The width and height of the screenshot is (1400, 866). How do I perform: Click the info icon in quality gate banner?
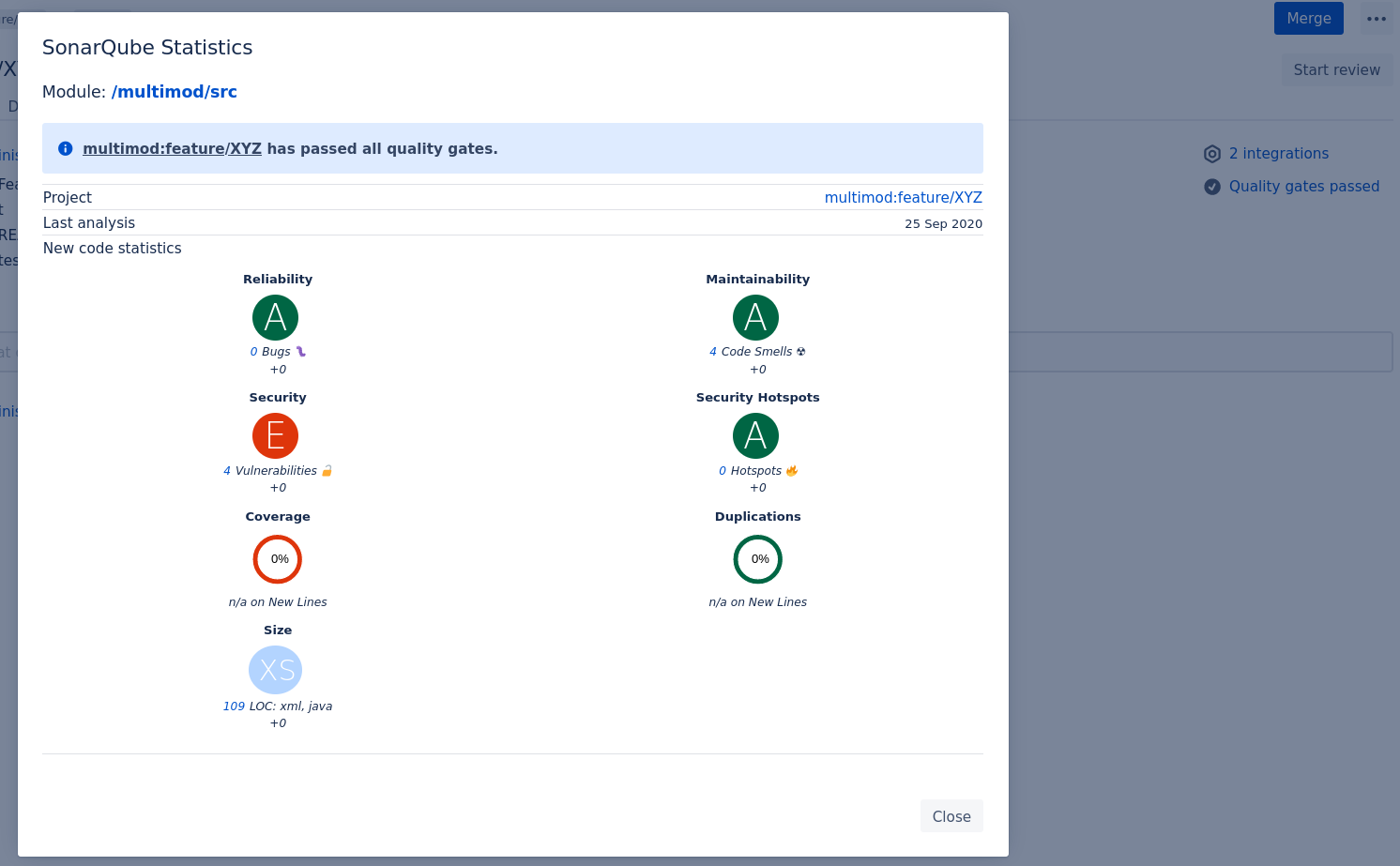click(66, 148)
